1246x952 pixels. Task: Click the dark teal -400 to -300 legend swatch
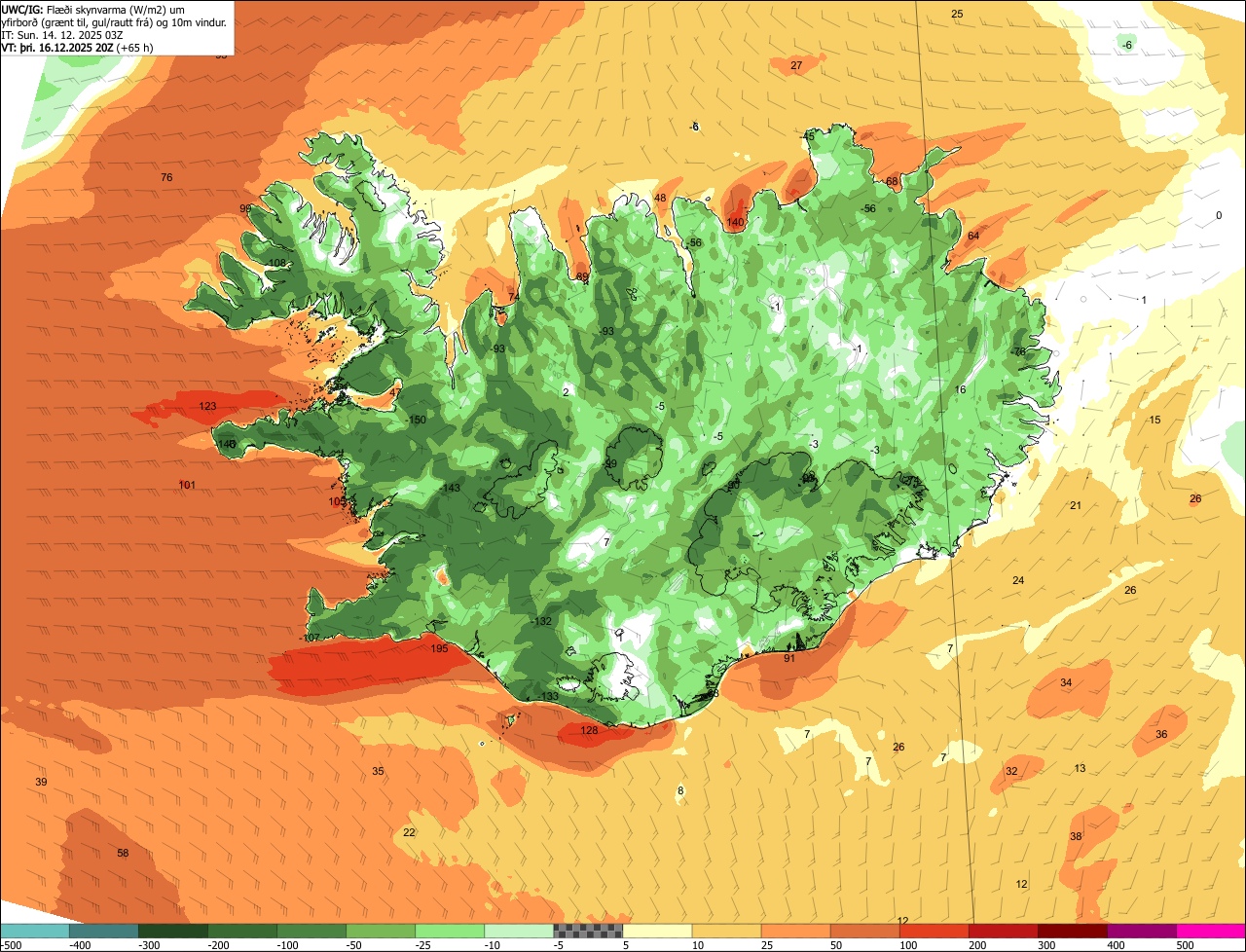click(104, 931)
